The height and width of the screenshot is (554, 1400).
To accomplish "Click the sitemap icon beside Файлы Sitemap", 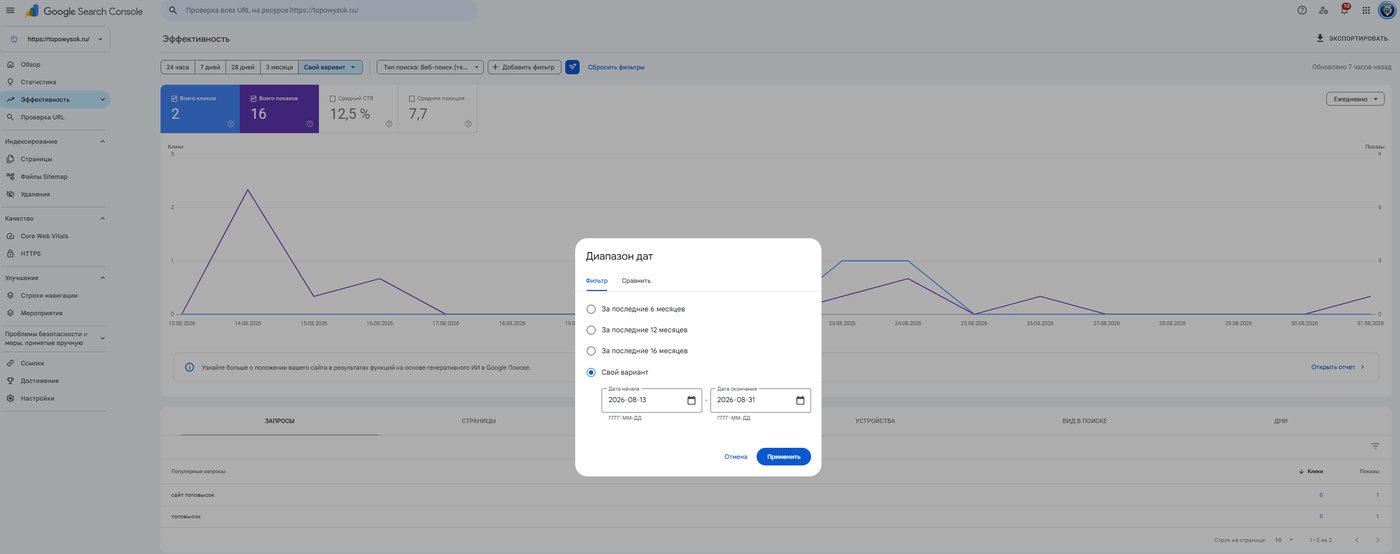I will tap(10, 176).
